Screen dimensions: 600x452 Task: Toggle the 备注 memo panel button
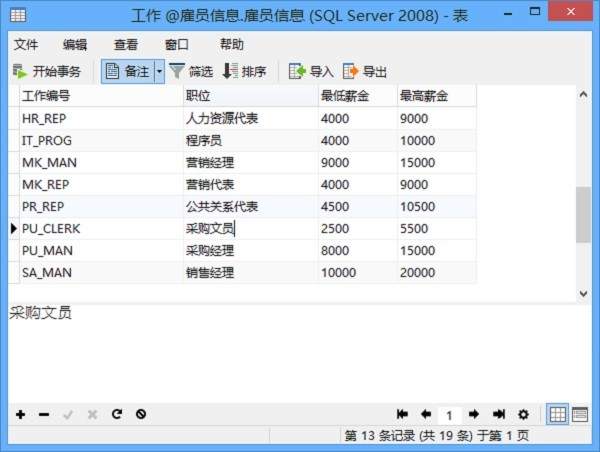coord(127,71)
